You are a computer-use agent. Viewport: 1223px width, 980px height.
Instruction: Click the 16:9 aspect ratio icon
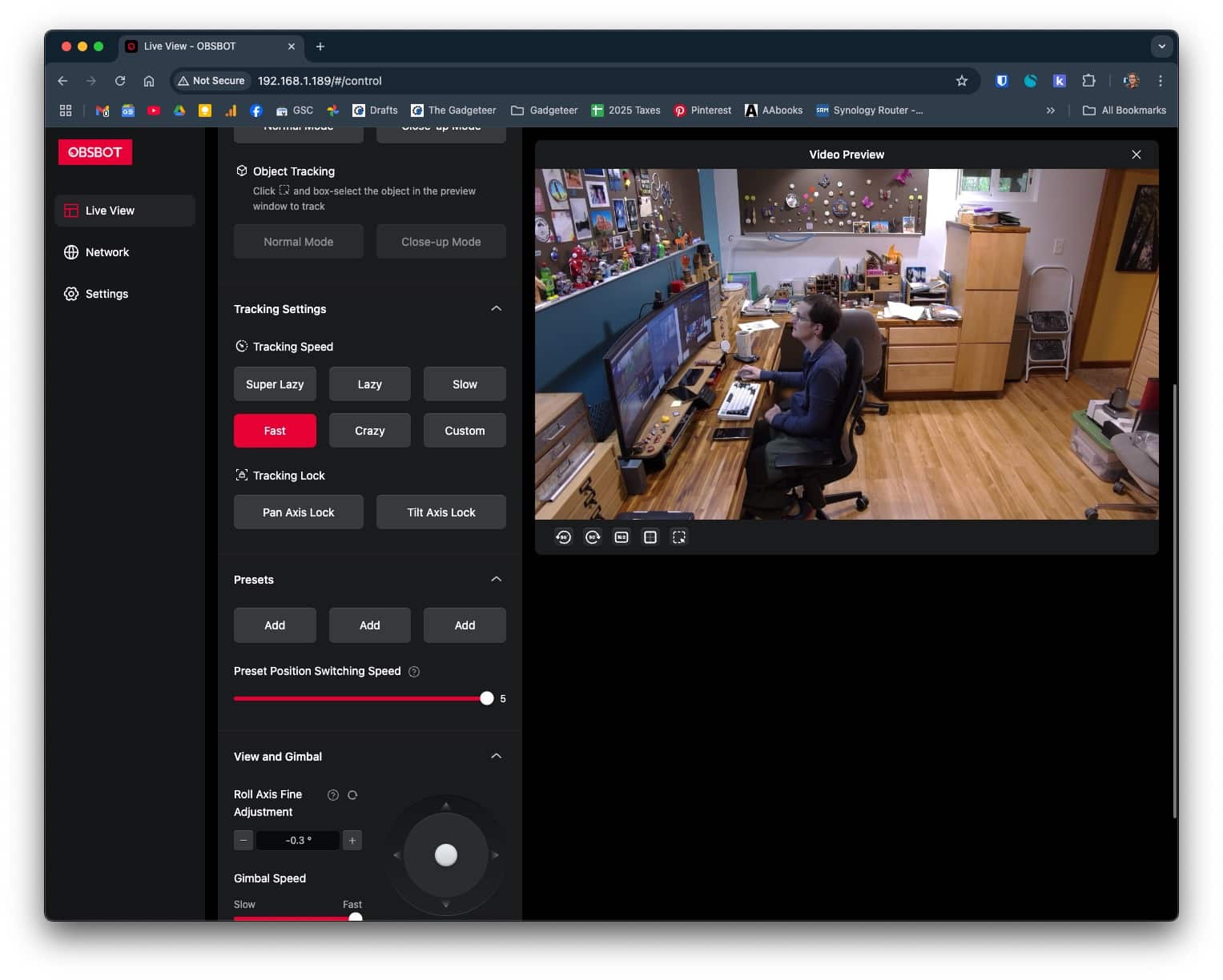coord(622,537)
